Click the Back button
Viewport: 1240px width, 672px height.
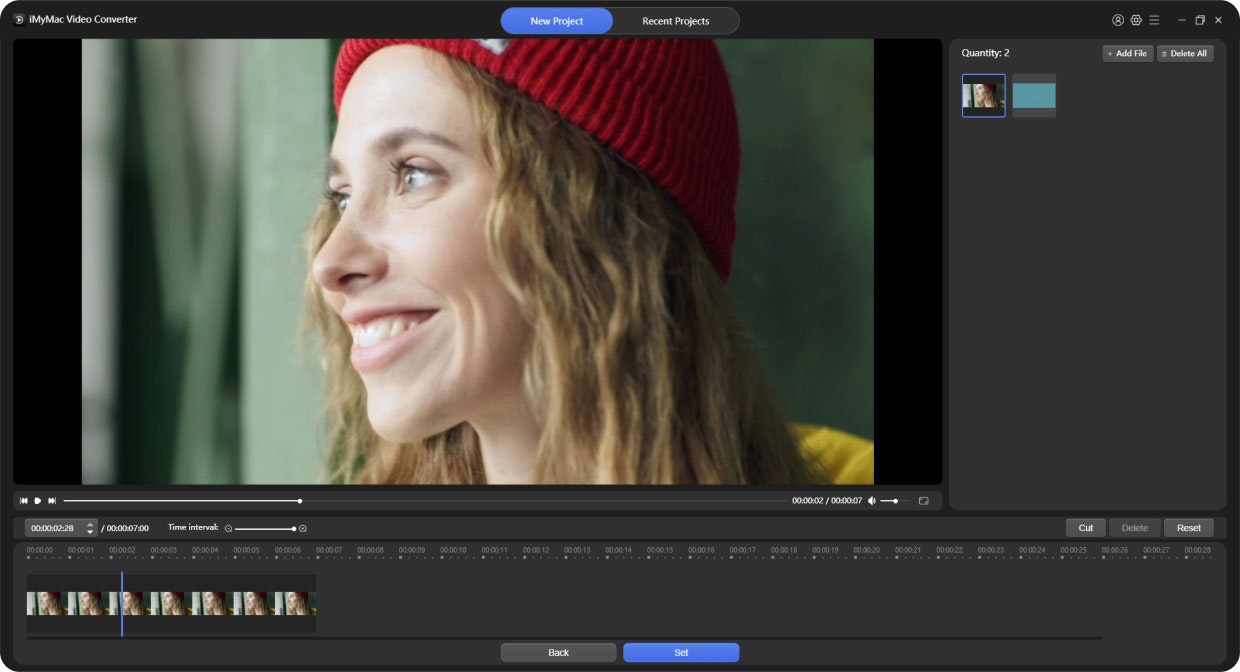click(559, 652)
